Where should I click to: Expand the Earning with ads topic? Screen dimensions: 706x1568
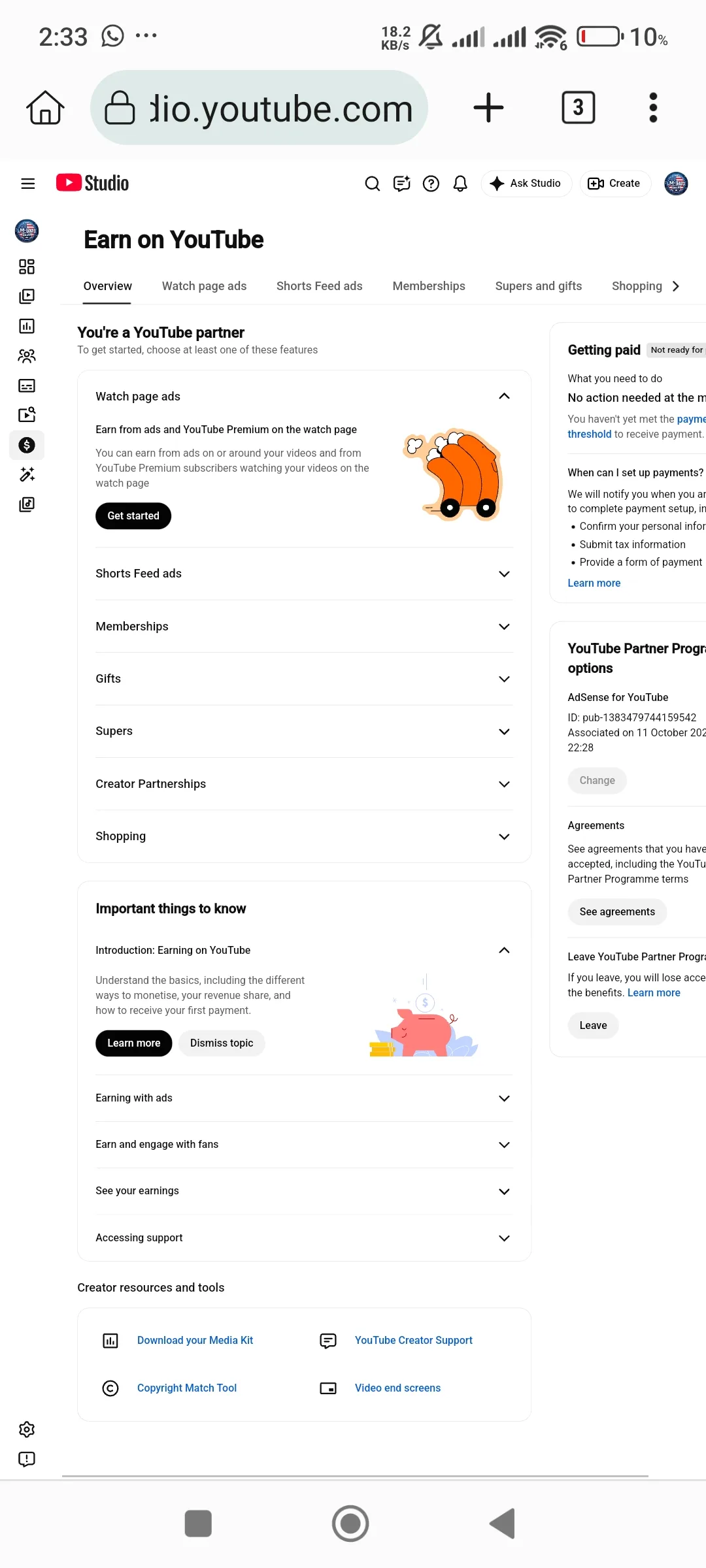[304, 1098]
